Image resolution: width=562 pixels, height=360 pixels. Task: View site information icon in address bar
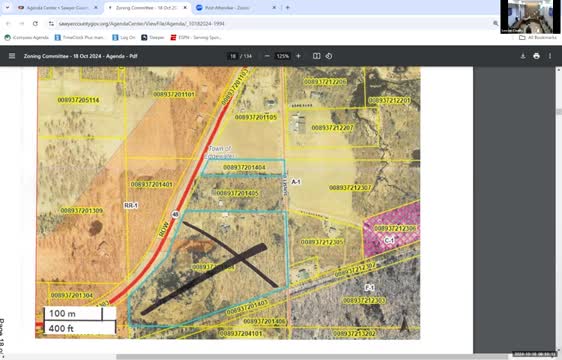coord(51,24)
